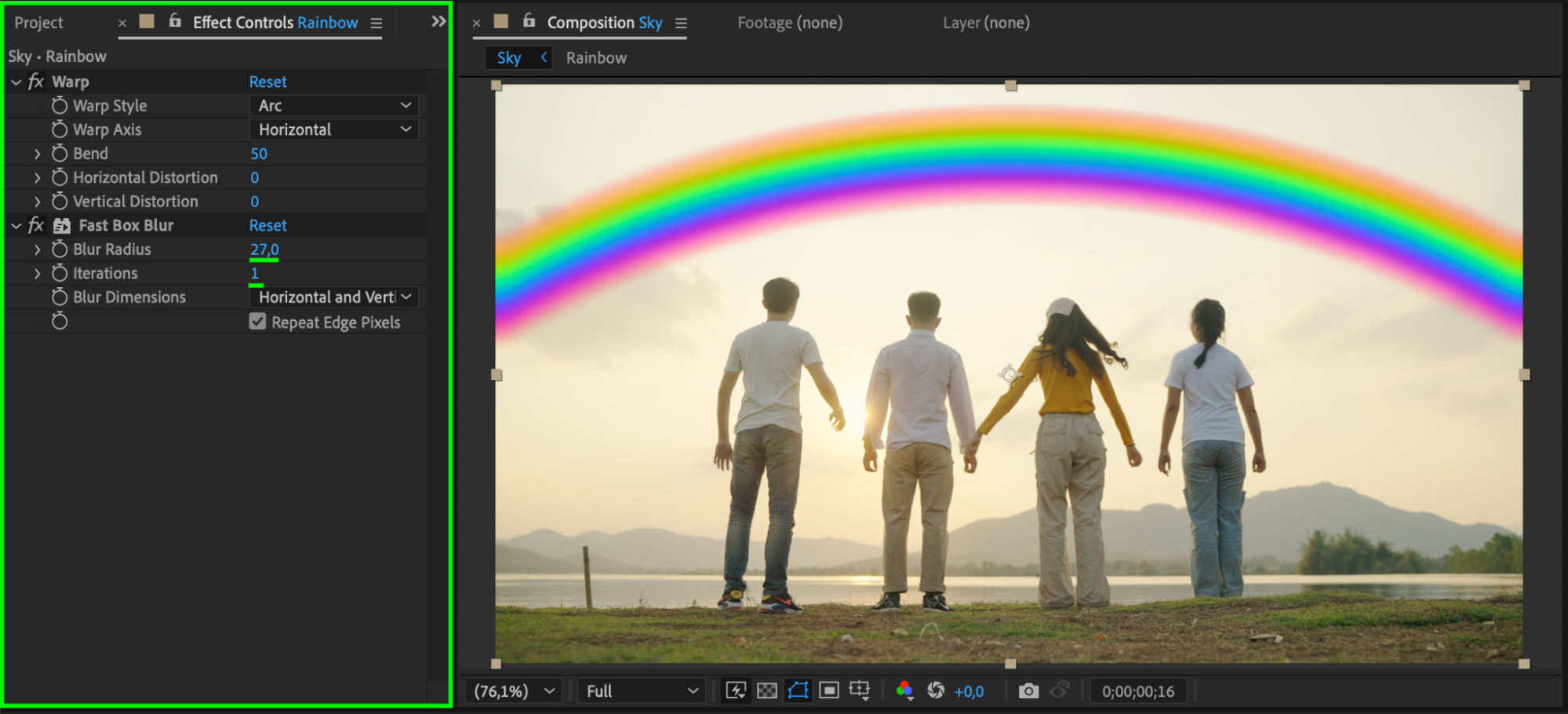Uncheck Repeat Edge Pixels checkbox
This screenshot has width=1568, height=714.
click(x=257, y=322)
